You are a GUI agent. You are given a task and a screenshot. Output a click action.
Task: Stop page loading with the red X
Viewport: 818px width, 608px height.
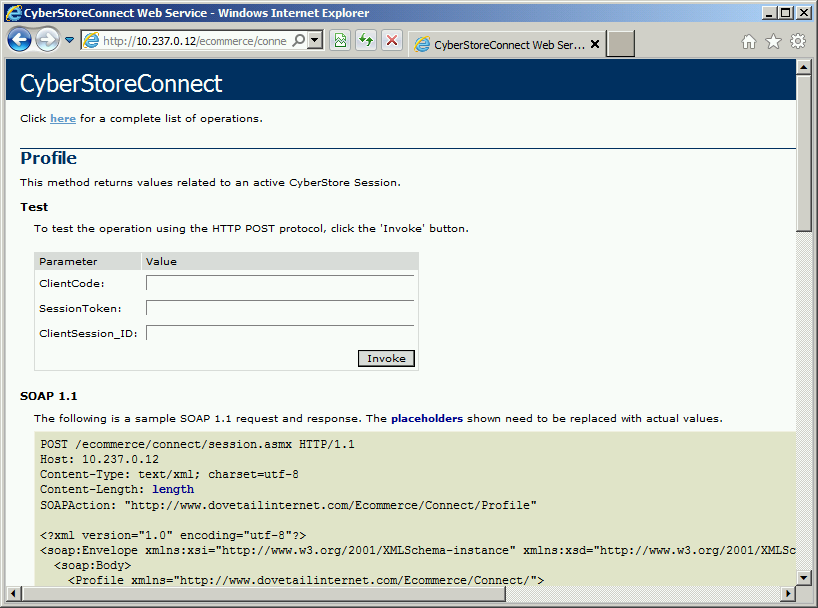point(392,41)
